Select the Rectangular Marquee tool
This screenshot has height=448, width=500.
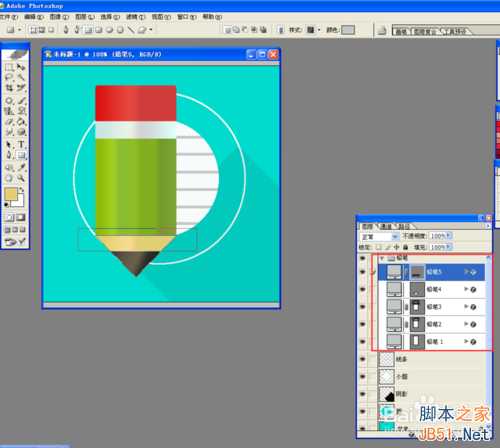pyautogui.click(x=9, y=68)
